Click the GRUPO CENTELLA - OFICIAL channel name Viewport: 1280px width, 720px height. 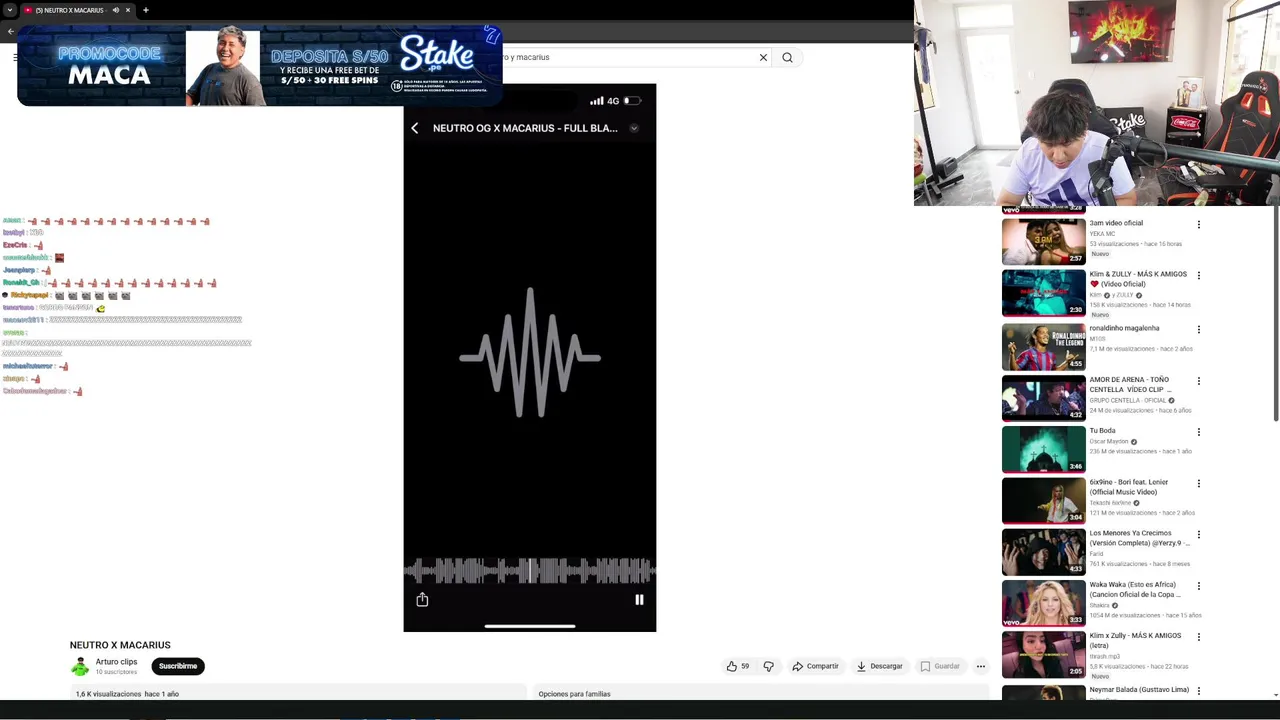click(x=1128, y=400)
